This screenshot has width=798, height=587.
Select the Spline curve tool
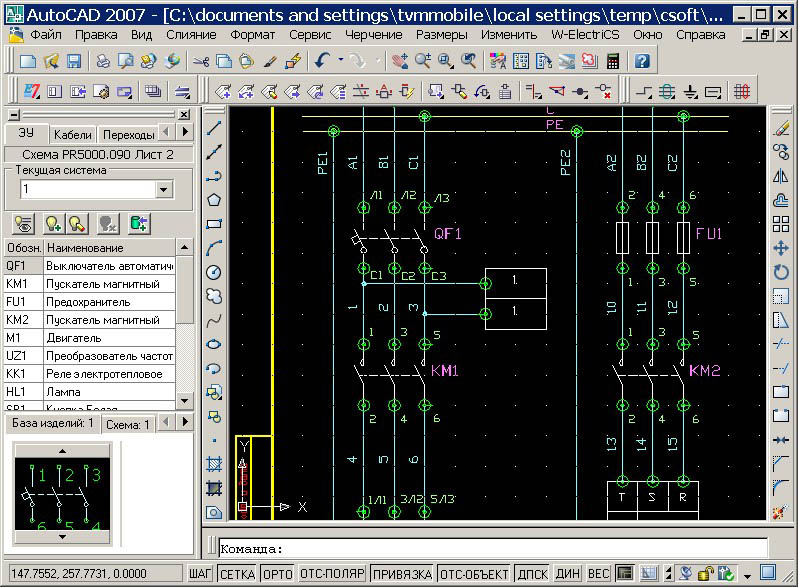point(214,320)
